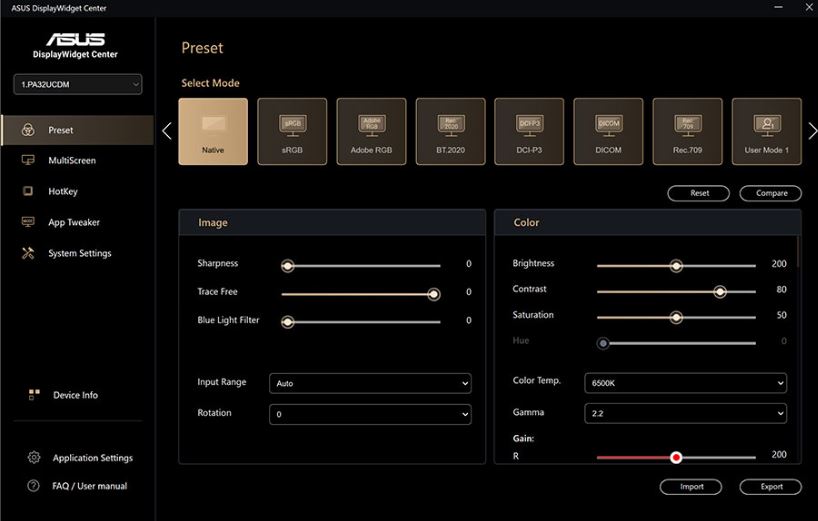
Task: Expand the Gamma dropdown
Action: pos(685,412)
